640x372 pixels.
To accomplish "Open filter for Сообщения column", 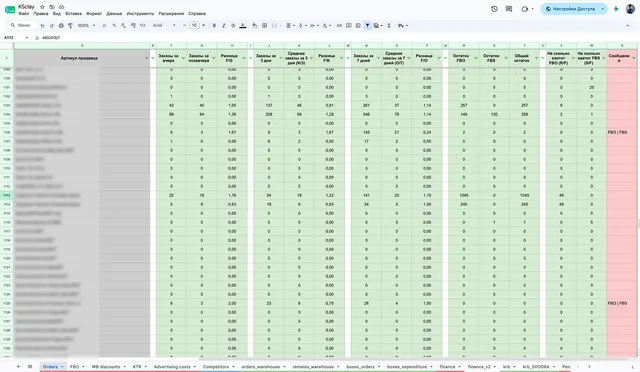I will [634, 58].
